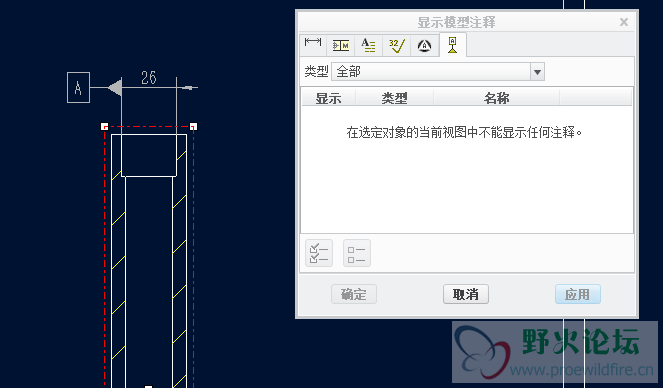The image size is (663, 388).
Task: Click the 确定 button
Action: [x=354, y=294]
